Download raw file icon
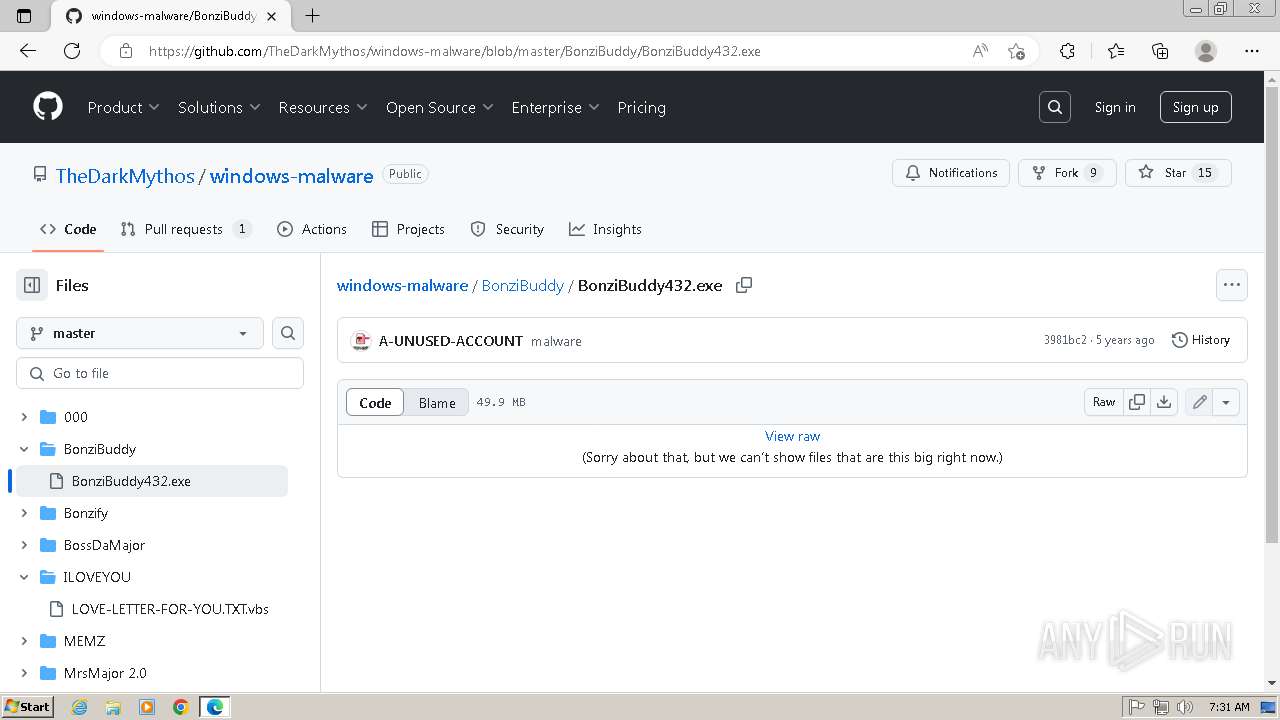Image resolution: width=1280 pixels, height=720 pixels. 1164,402
